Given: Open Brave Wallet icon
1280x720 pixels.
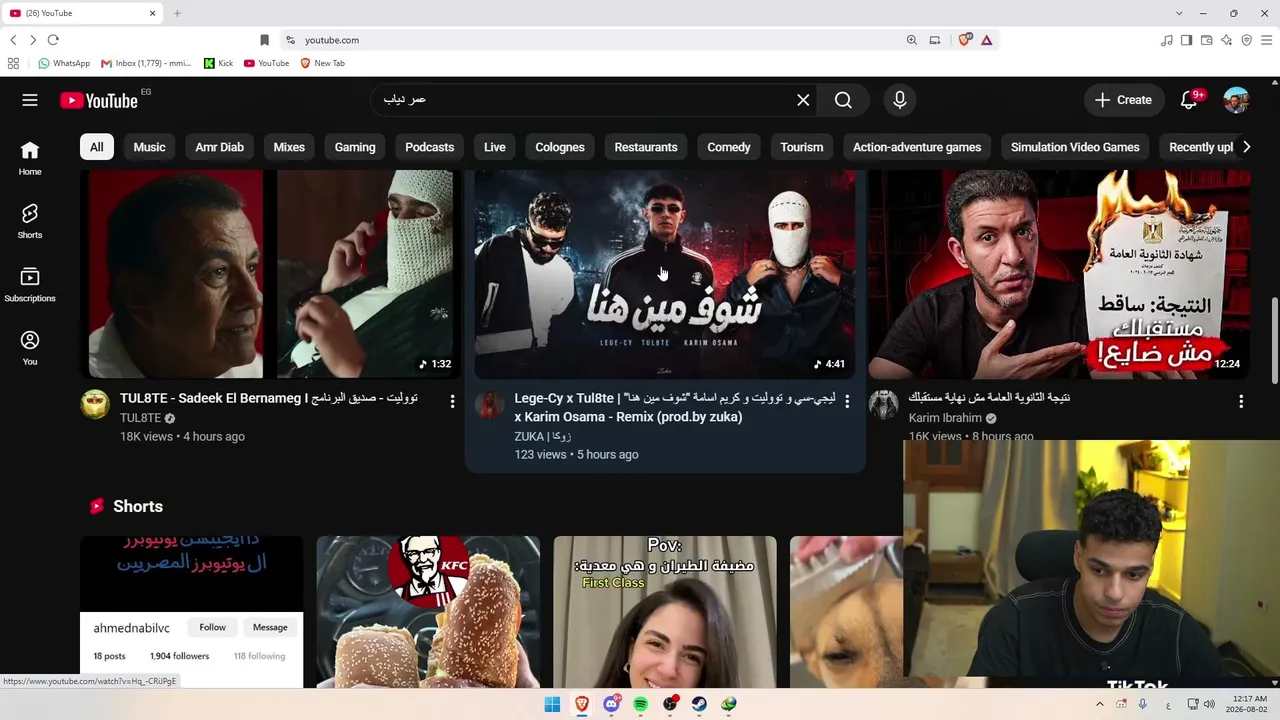Looking at the screenshot, I should (x=1207, y=40).
